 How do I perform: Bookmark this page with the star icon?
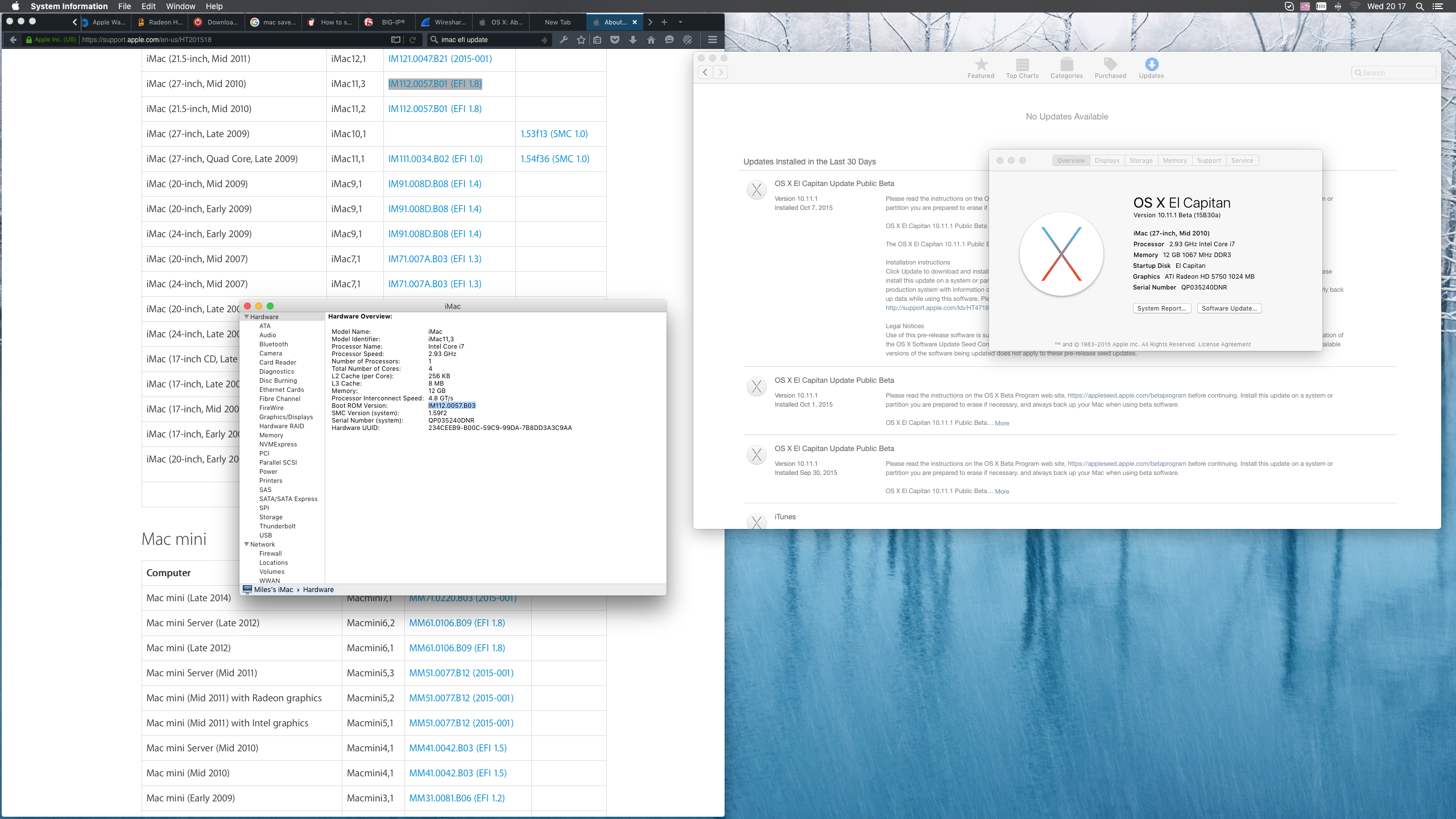(581, 40)
